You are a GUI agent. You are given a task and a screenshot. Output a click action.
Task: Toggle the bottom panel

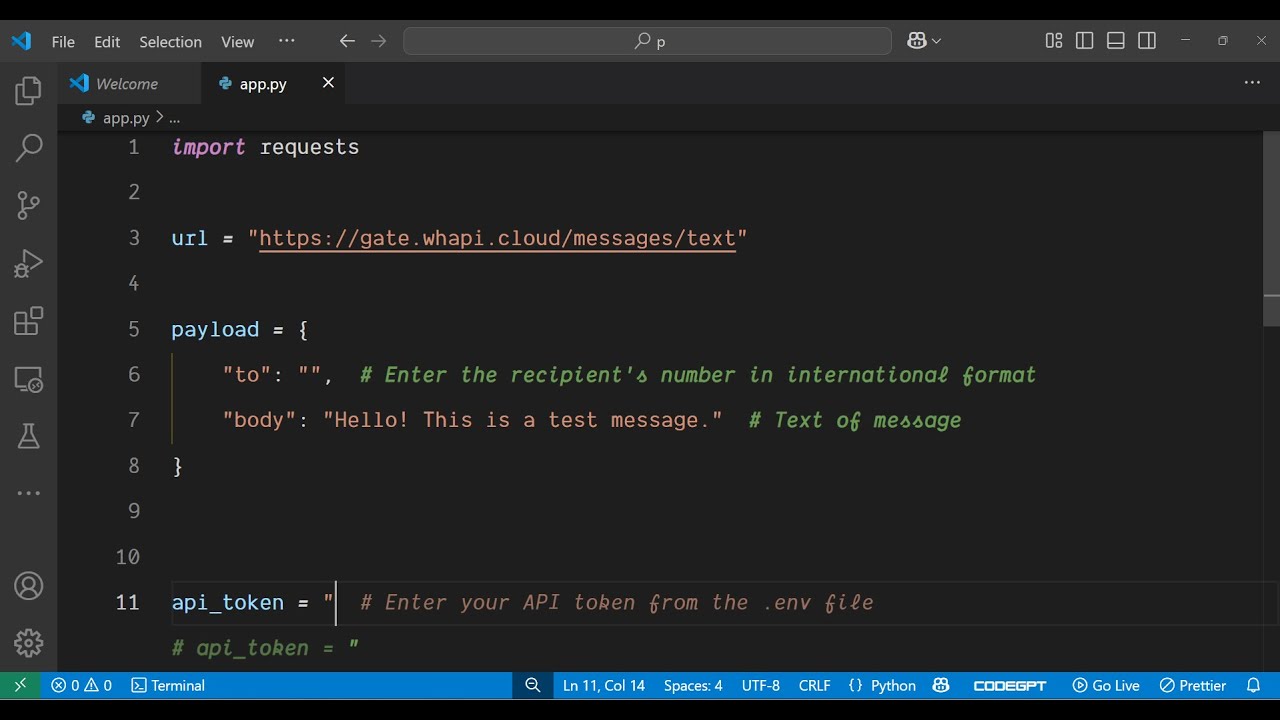[x=1116, y=41]
